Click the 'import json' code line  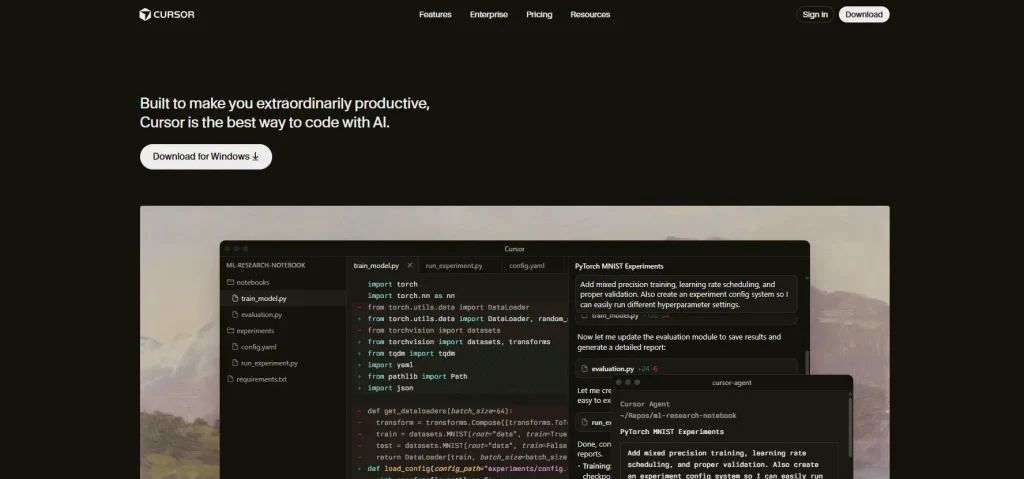coord(390,388)
